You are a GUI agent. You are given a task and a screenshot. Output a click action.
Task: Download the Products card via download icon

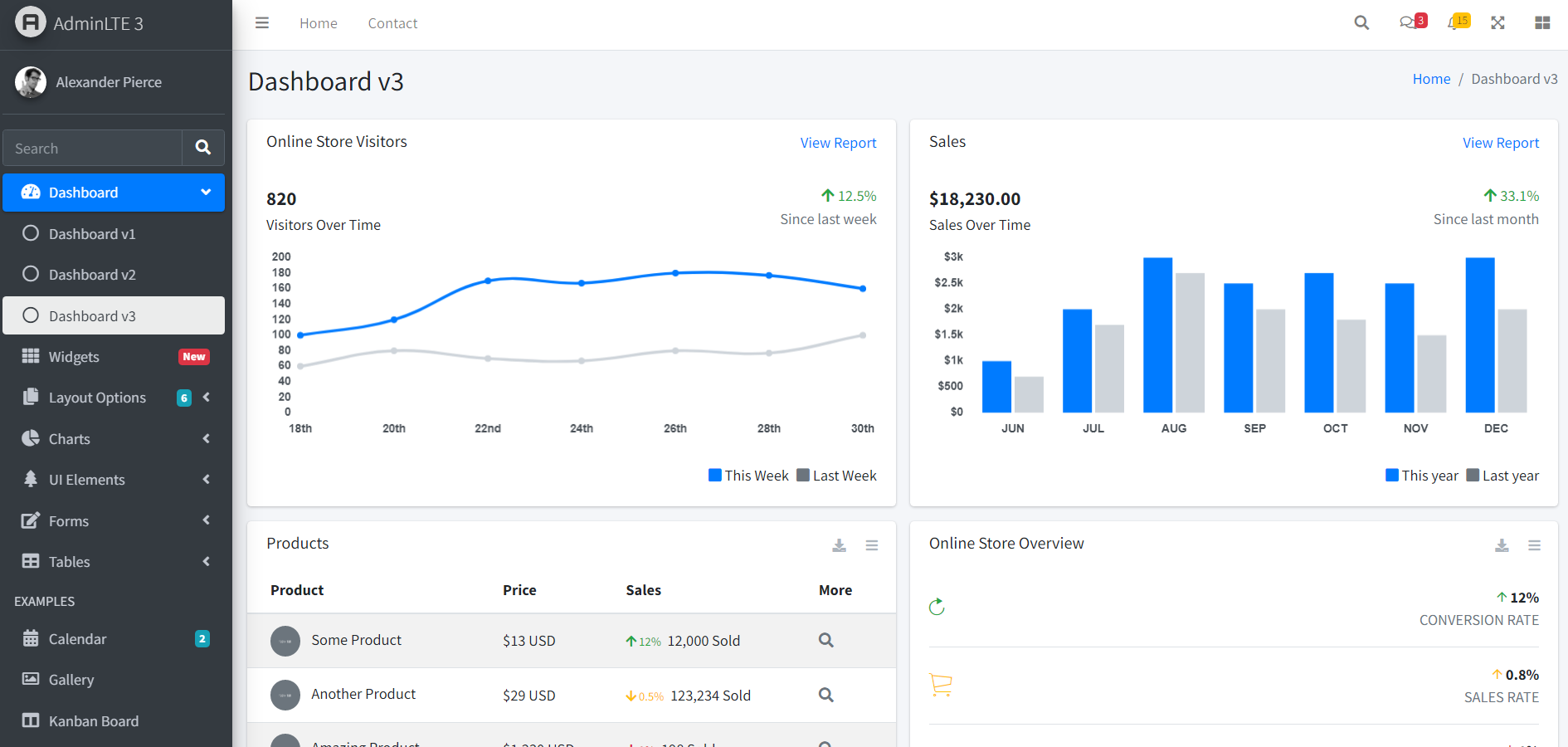[840, 545]
